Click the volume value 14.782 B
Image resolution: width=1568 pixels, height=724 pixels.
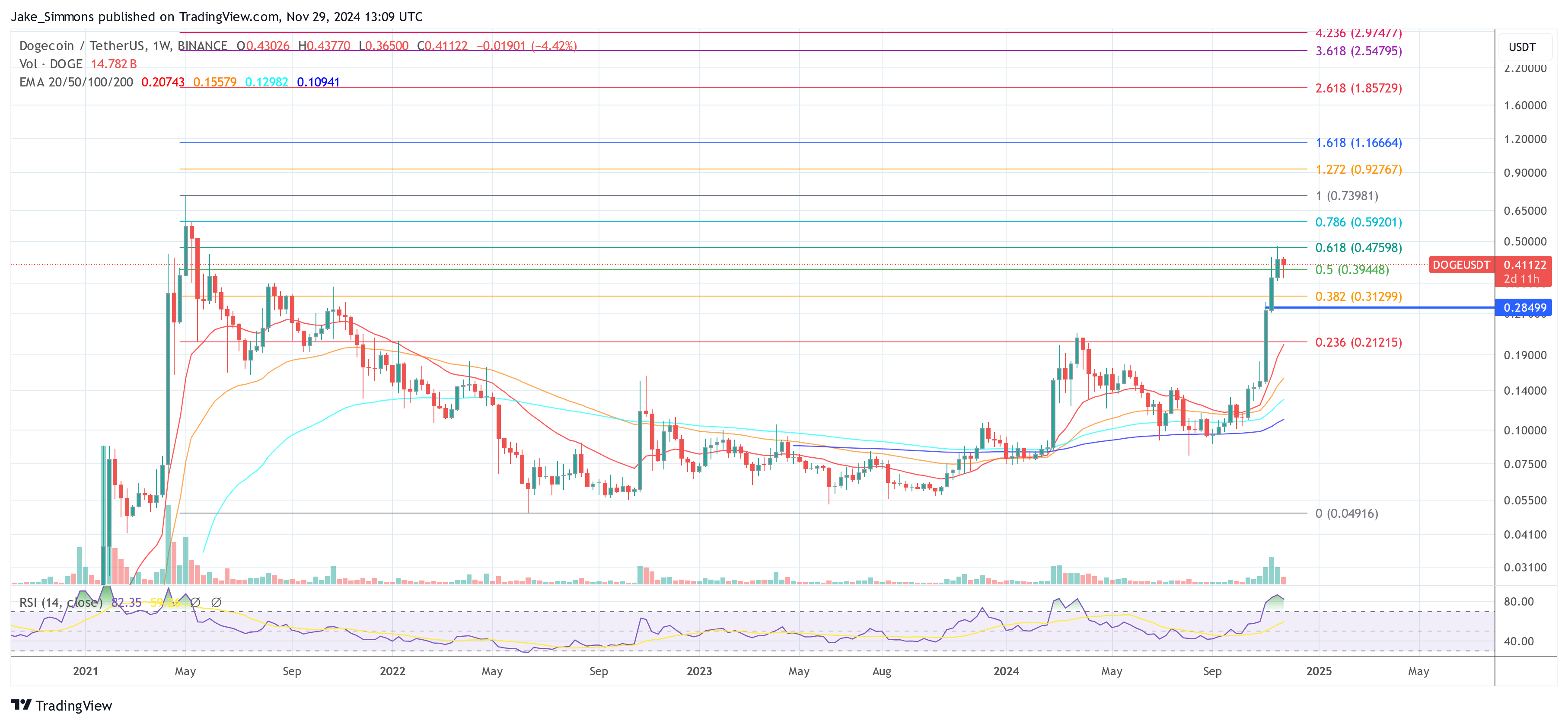click(114, 64)
